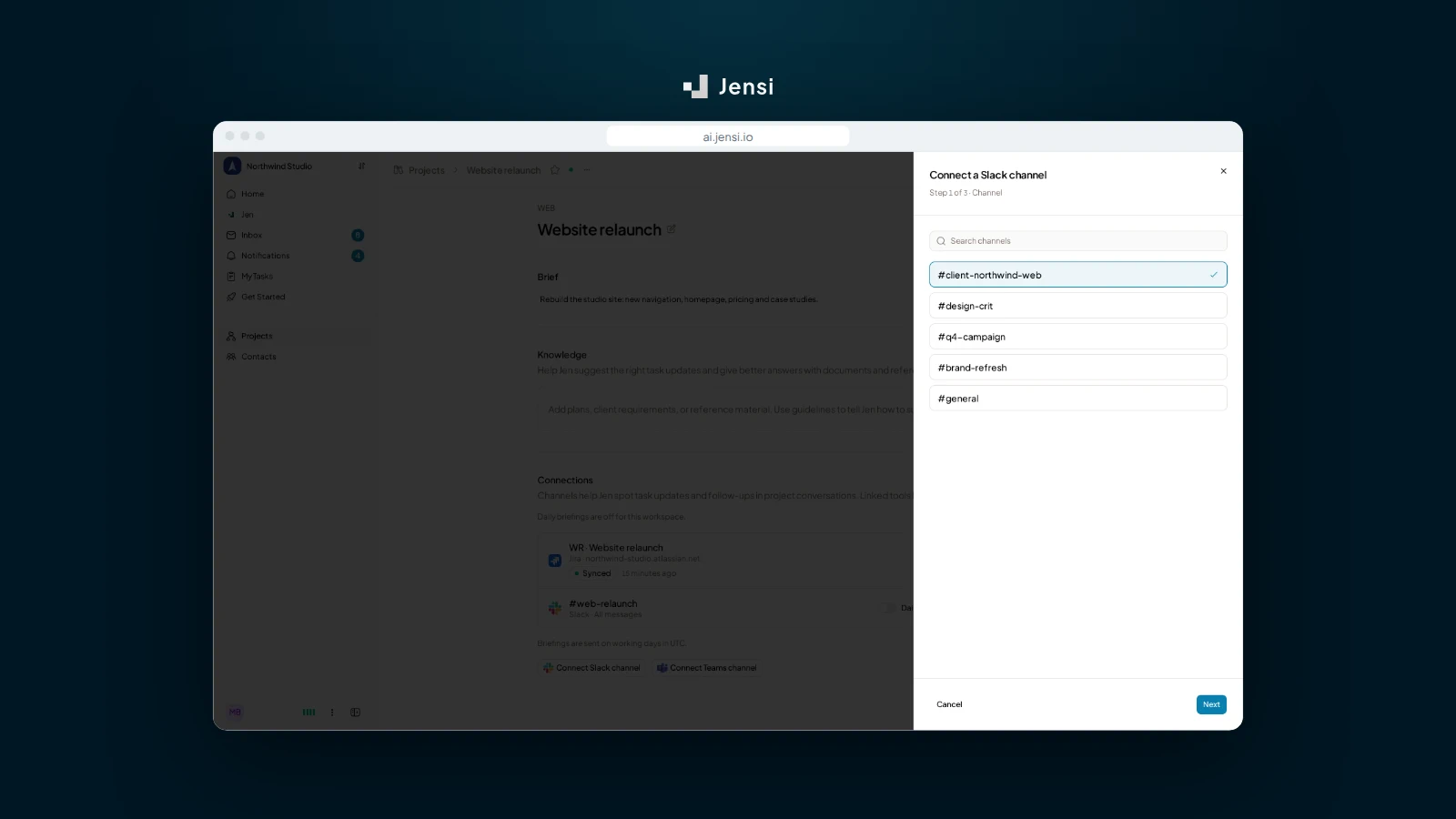
Task: Select the #brand-refresh channel
Action: tap(1077, 368)
